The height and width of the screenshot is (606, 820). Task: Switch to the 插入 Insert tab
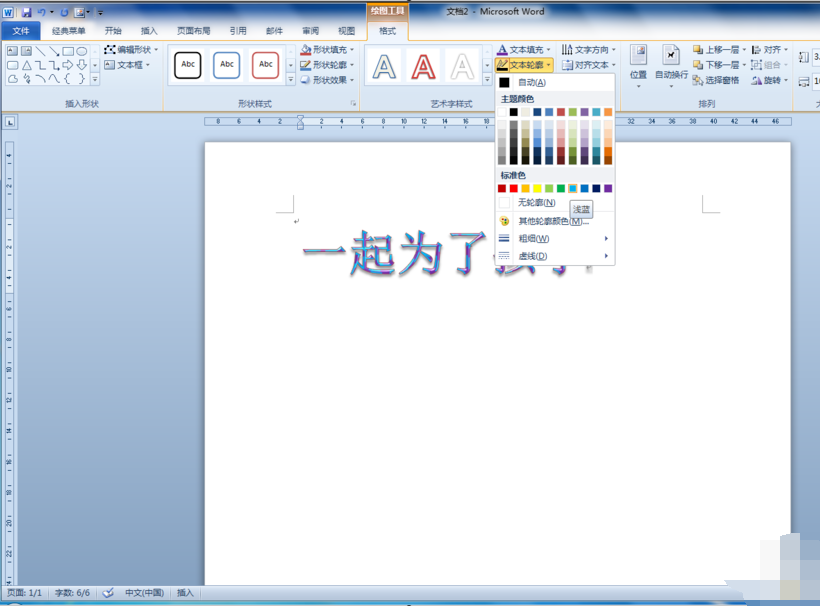(x=149, y=31)
